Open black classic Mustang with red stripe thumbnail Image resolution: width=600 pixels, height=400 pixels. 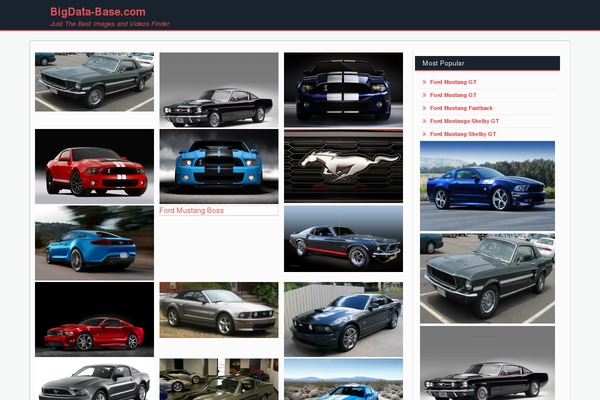[343, 239]
